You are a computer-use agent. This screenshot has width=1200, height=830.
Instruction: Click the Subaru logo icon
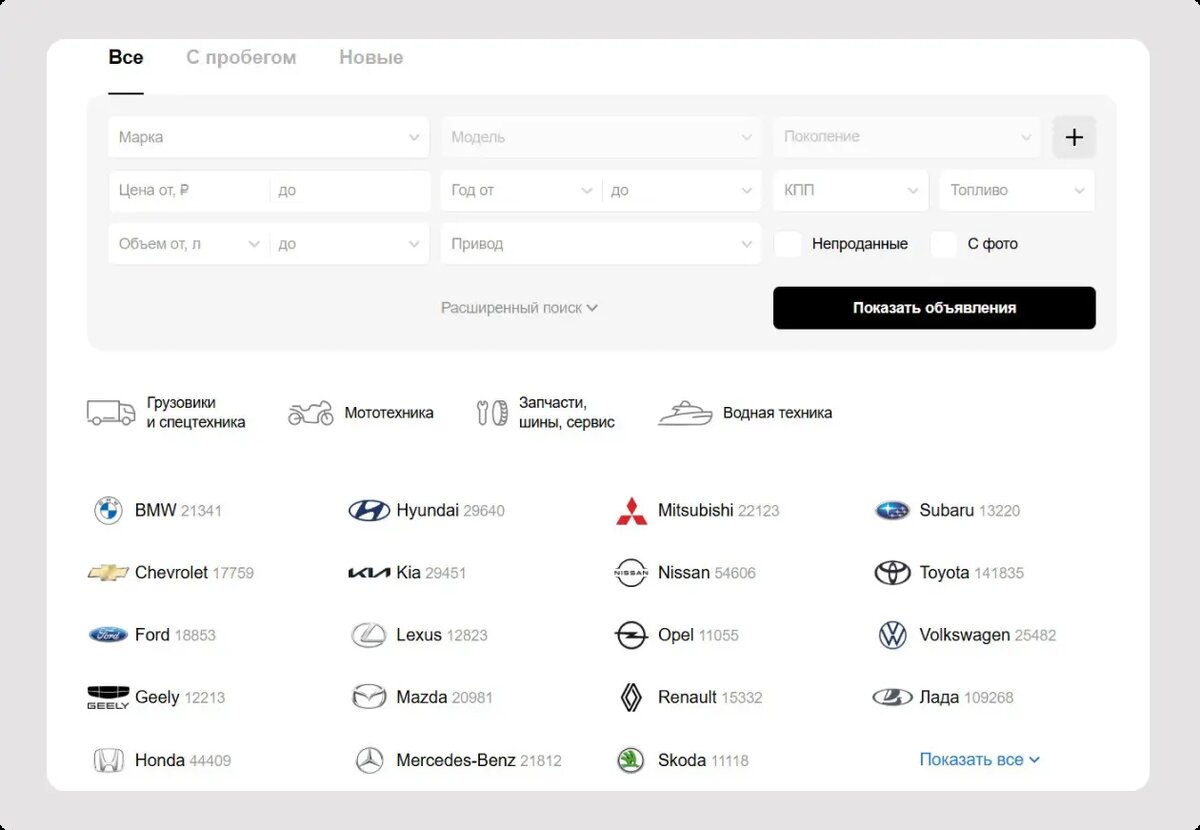tap(892, 511)
